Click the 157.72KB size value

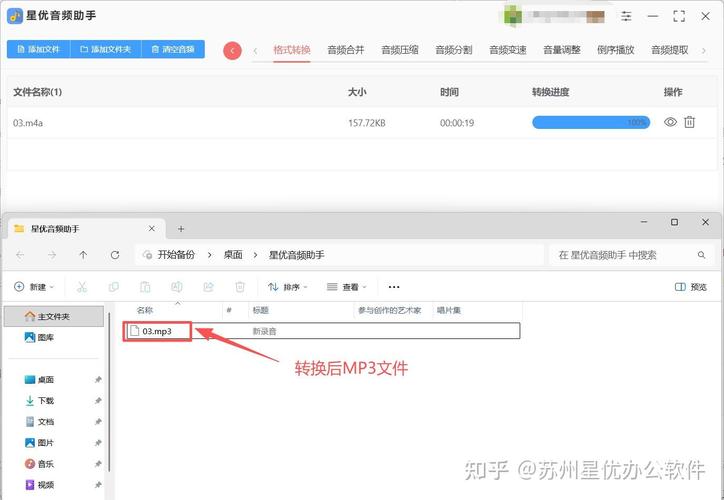pyautogui.click(x=367, y=123)
